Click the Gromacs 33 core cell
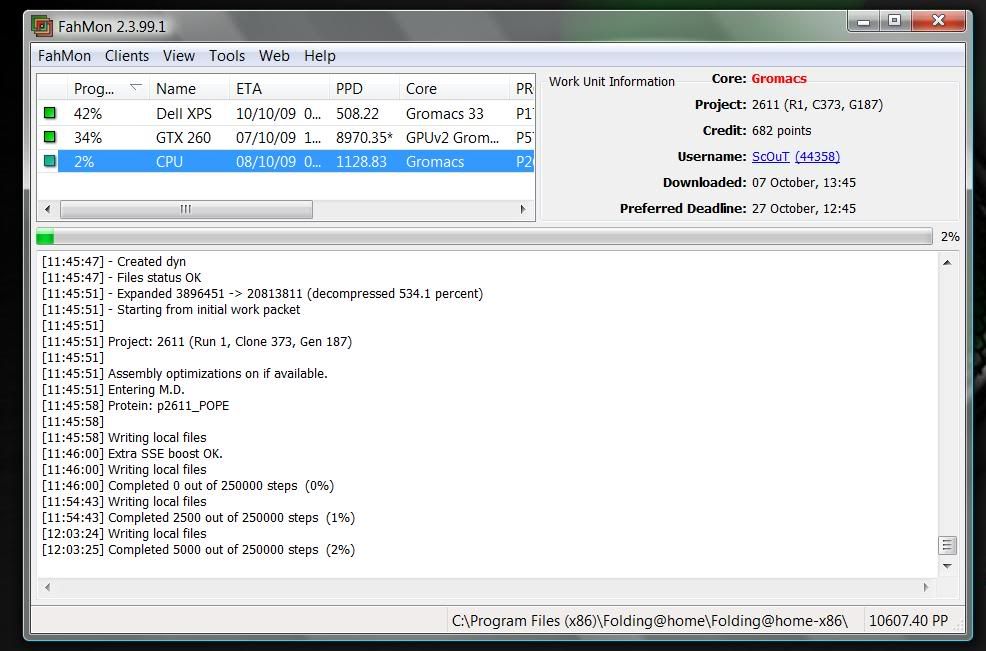The image size is (986, 651). pos(445,114)
